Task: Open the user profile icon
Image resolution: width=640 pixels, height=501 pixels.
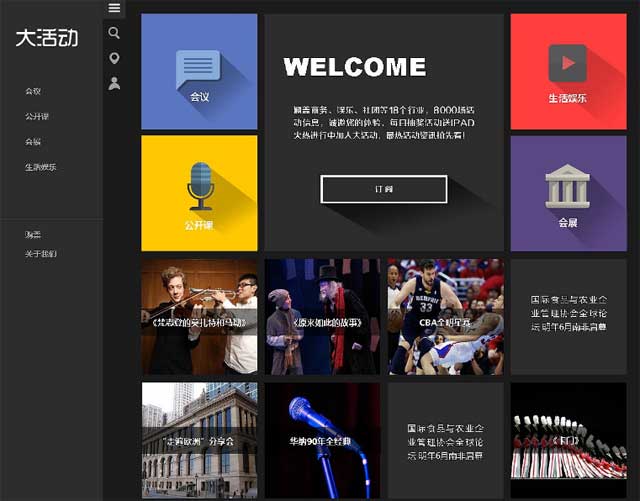Action: (114, 84)
